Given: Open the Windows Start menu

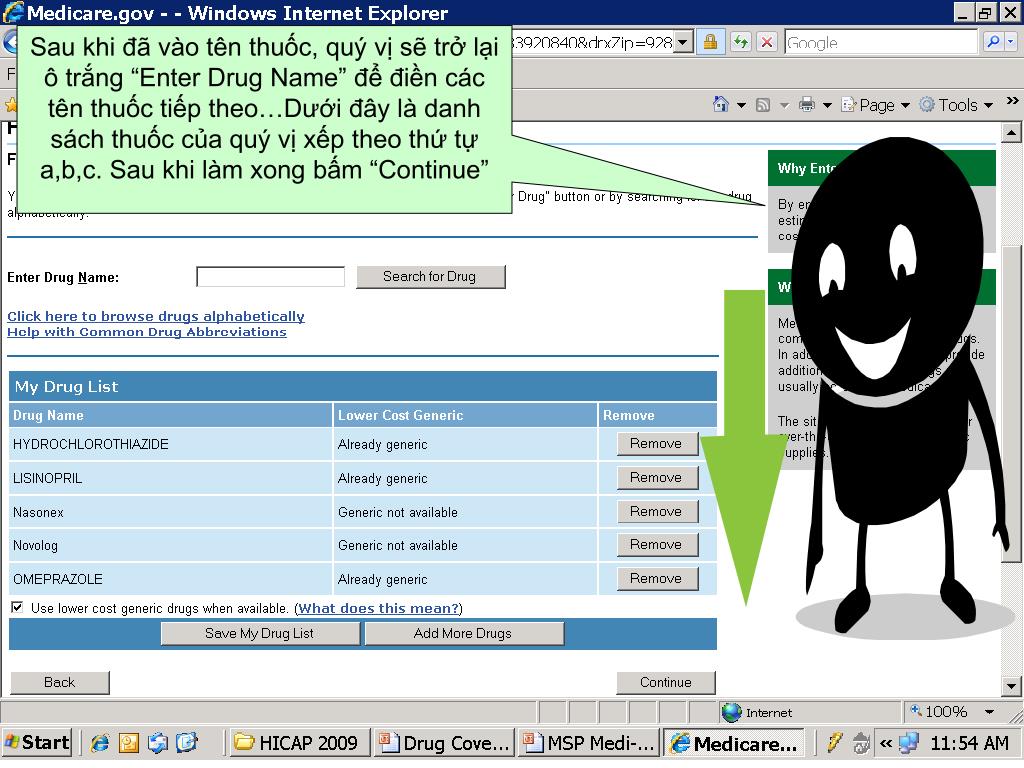Looking at the screenshot, I should tap(37, 743).
